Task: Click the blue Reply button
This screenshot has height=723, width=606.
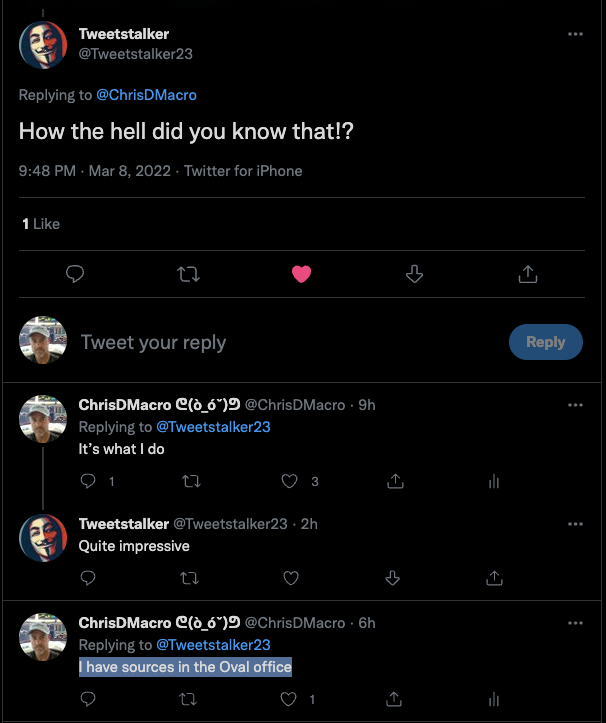Action: pyautogui.click(x=545, y=342)
